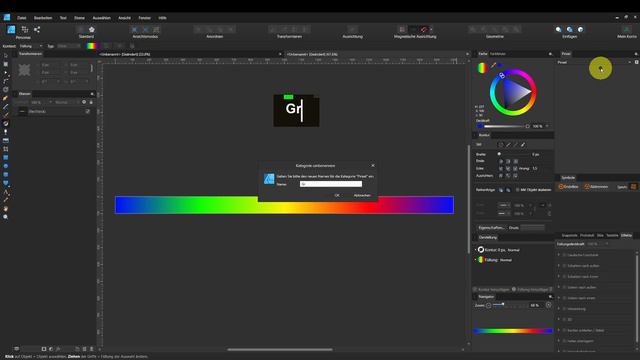This screenshot has width=640, height=360.
Task: Toggle the red magnetic snapping icon
Action: (x=424, y=29)
